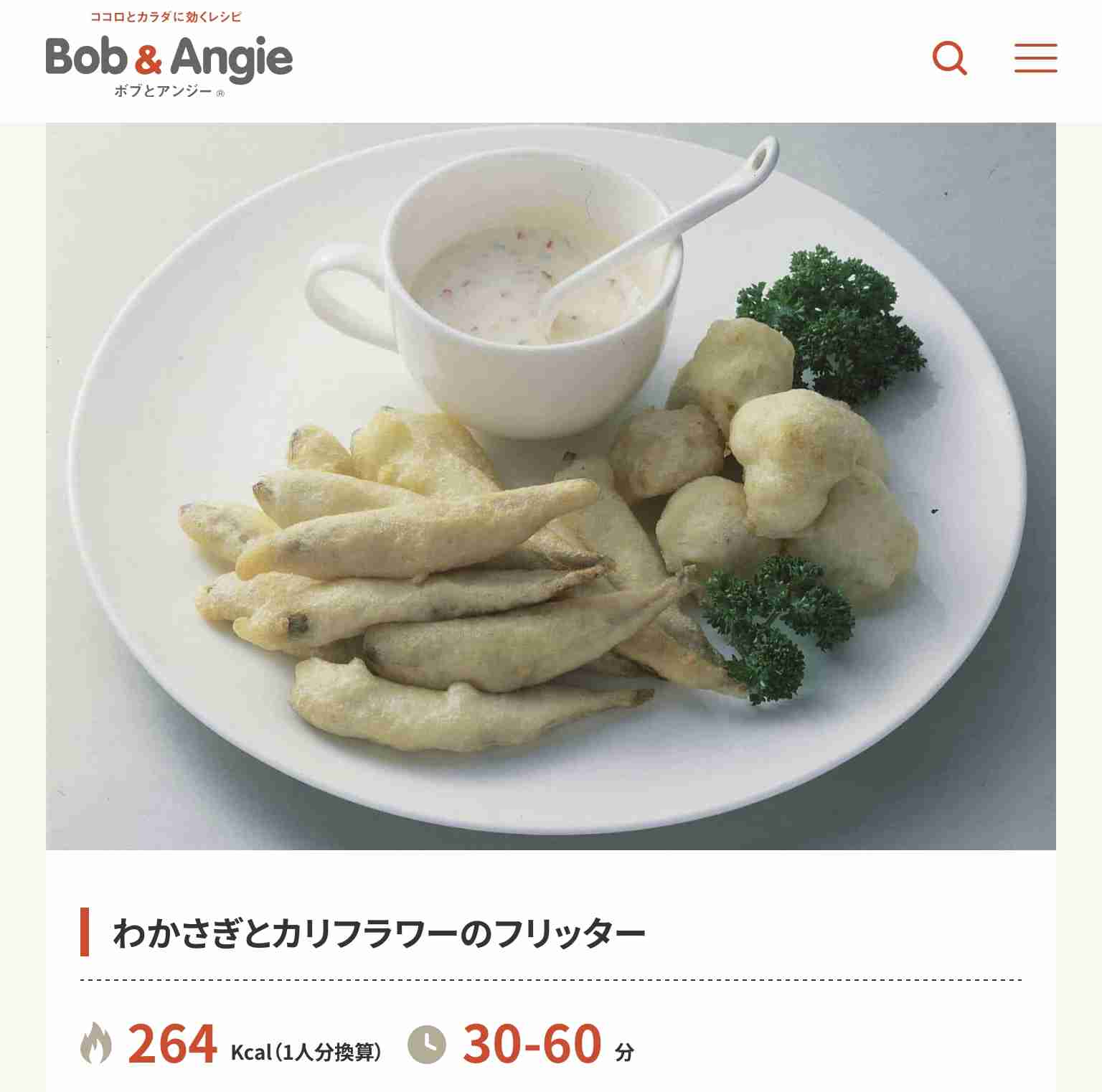
Task: Click the 分 minutes unit label
Action: (625, 1053)
